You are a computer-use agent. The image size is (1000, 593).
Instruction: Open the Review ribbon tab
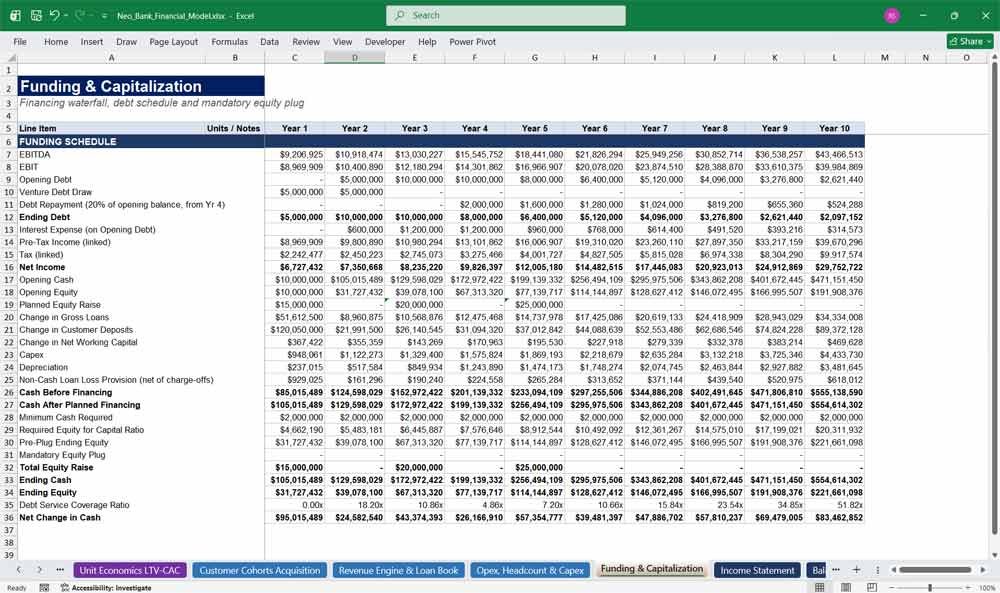pyautogui.click(x=305, y=41)
